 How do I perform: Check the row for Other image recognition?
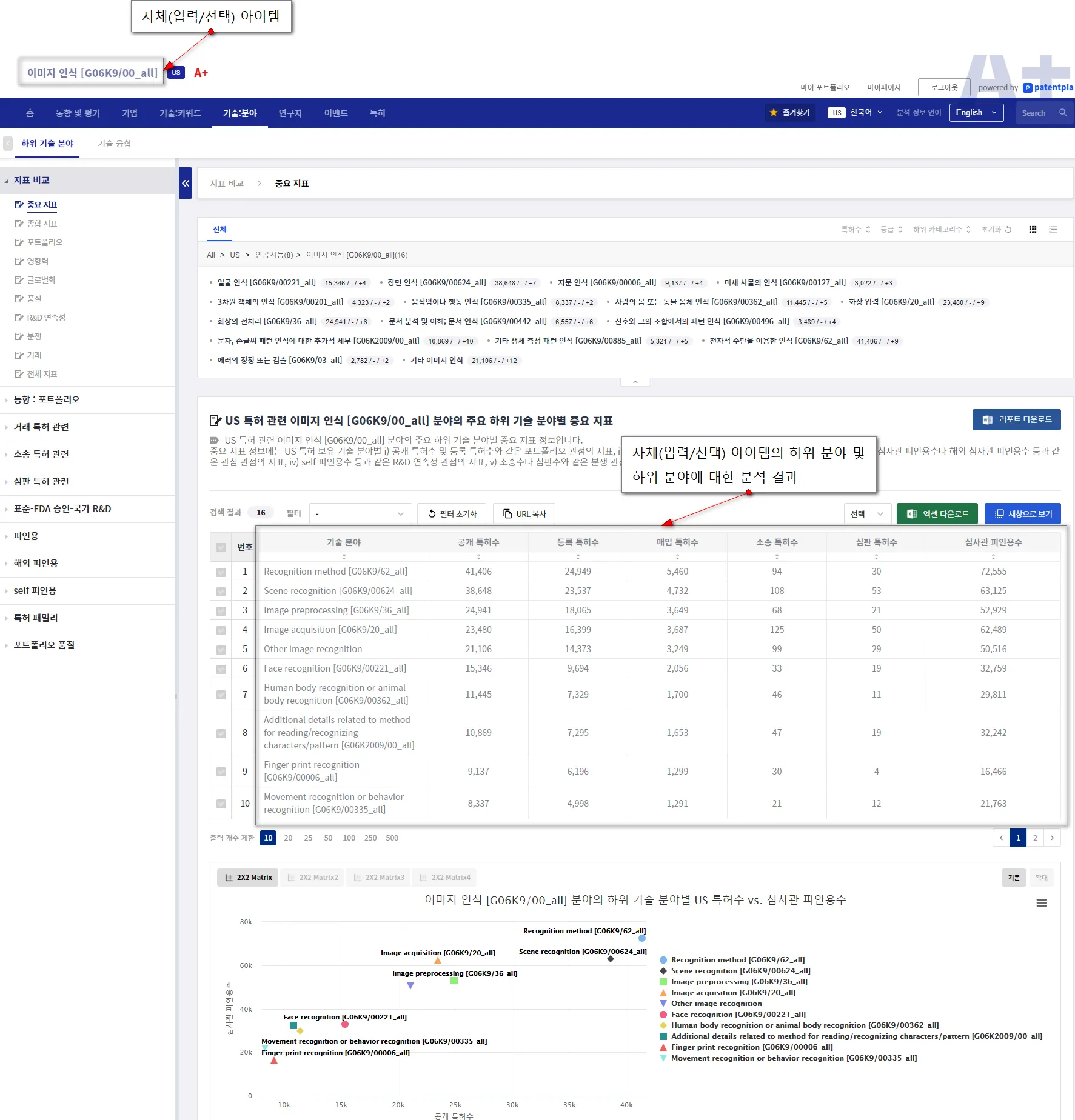tap(221, 649)
